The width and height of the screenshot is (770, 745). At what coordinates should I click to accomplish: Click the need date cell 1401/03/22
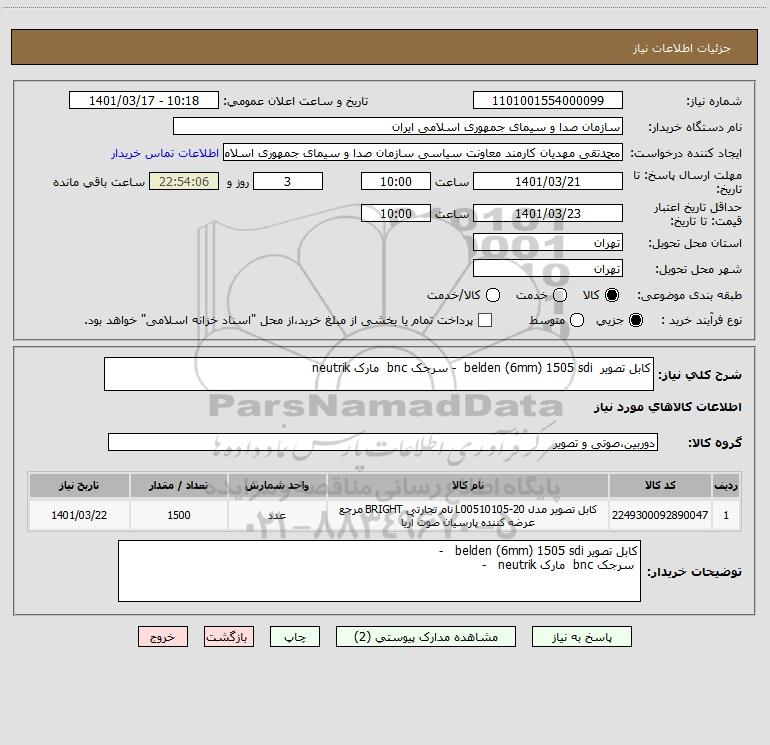(79, 515)
